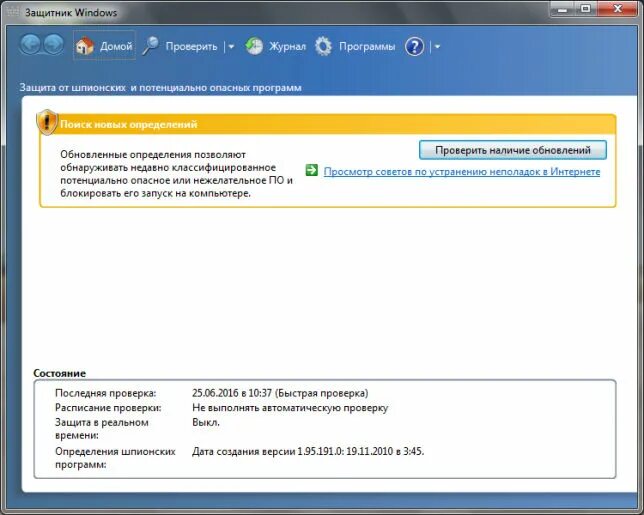Screen dimensions: 644x515
Task: Click the Обновленные определения description paragraph
Action: point(176,174)
